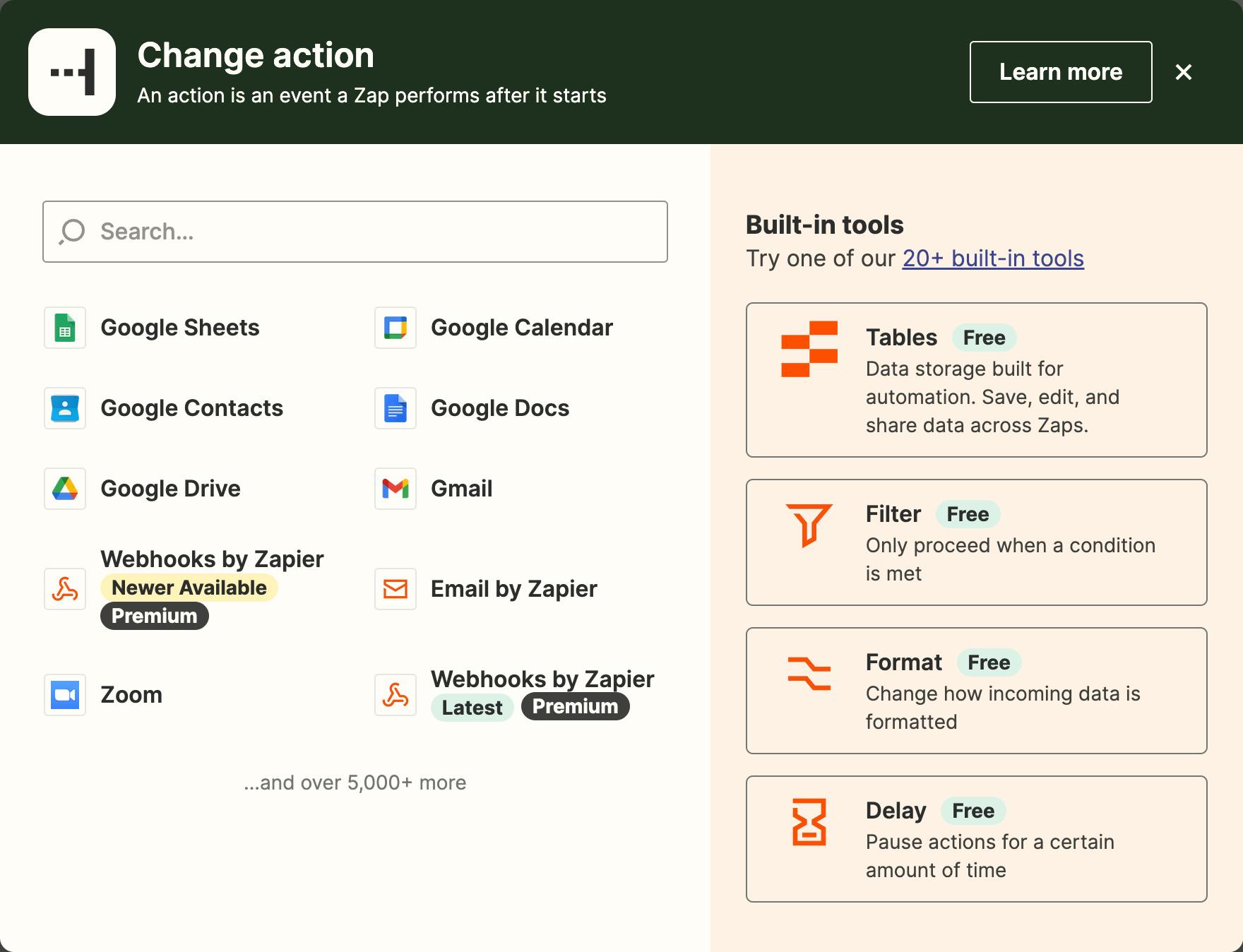Select the Google Drive label
1243x952 pixels.
tap(170, 489)
